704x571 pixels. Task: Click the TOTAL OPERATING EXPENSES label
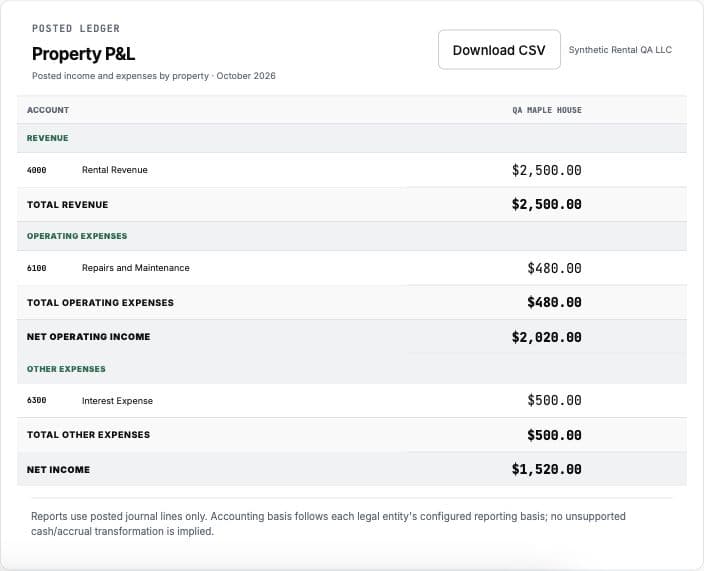[x=100, y=303]
